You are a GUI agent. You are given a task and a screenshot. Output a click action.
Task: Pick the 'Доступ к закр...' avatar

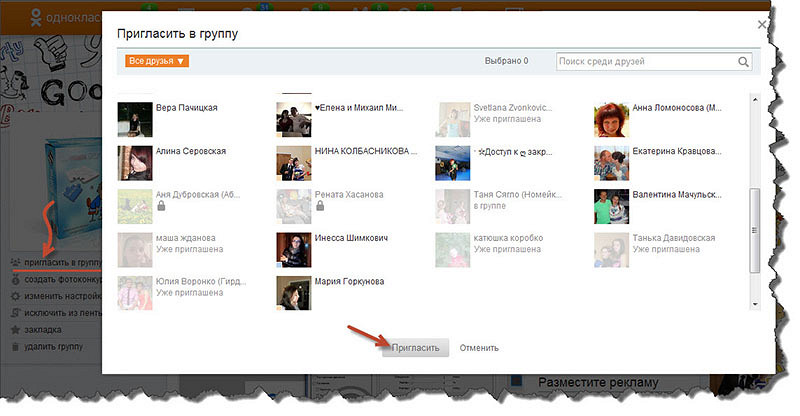click(453, 163)
